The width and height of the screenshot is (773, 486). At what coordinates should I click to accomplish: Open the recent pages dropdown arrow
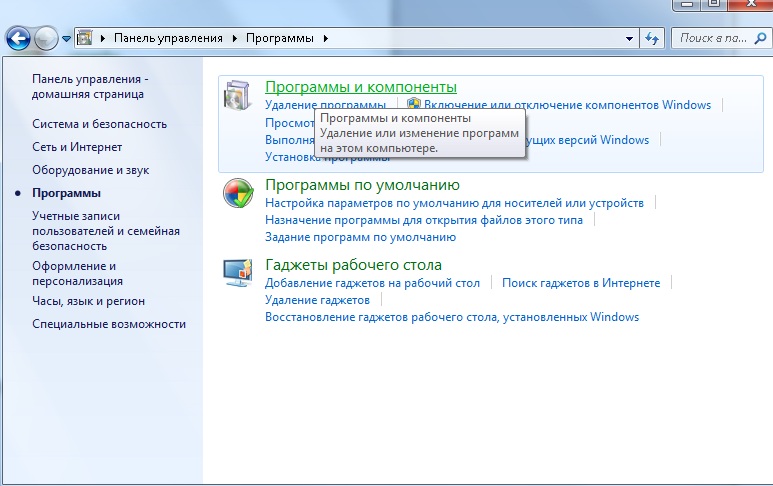point(67,38)
